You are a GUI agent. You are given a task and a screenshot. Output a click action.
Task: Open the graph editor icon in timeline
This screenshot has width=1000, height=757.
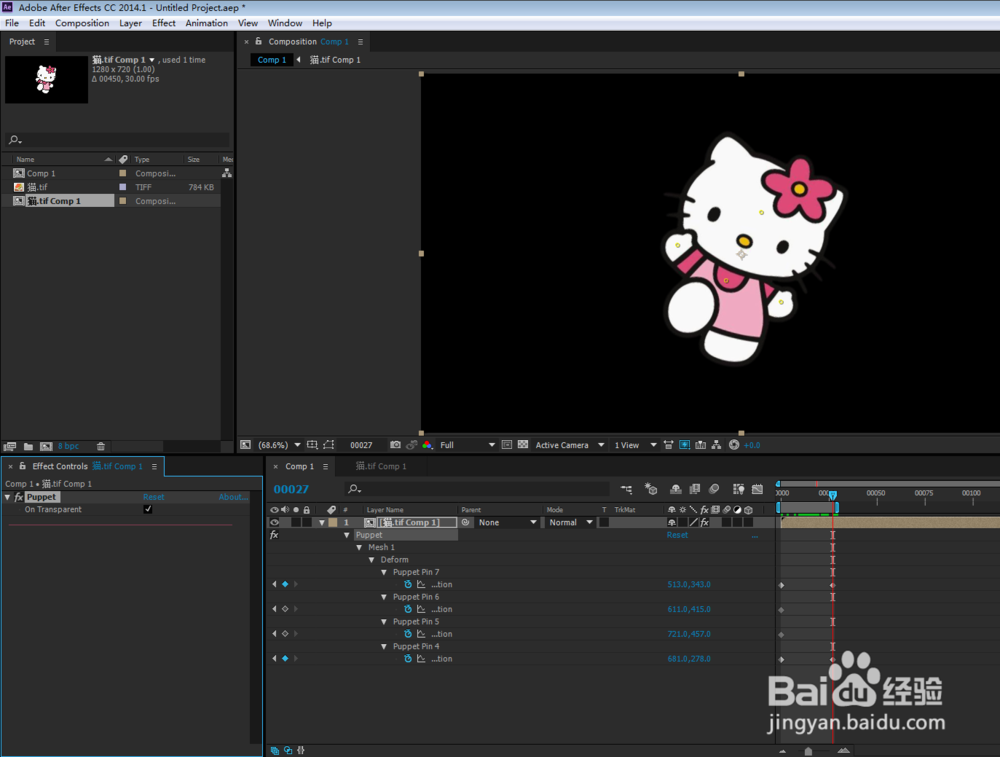pos(758,489)
